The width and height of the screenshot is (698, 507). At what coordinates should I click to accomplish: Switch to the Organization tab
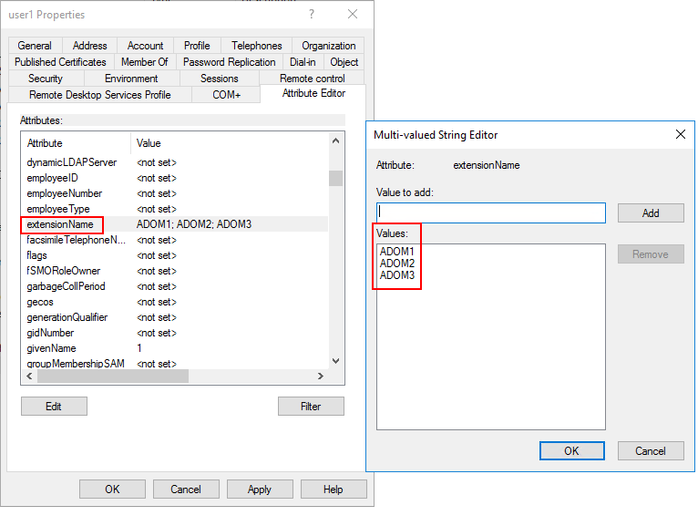click(x=329, y=45)
